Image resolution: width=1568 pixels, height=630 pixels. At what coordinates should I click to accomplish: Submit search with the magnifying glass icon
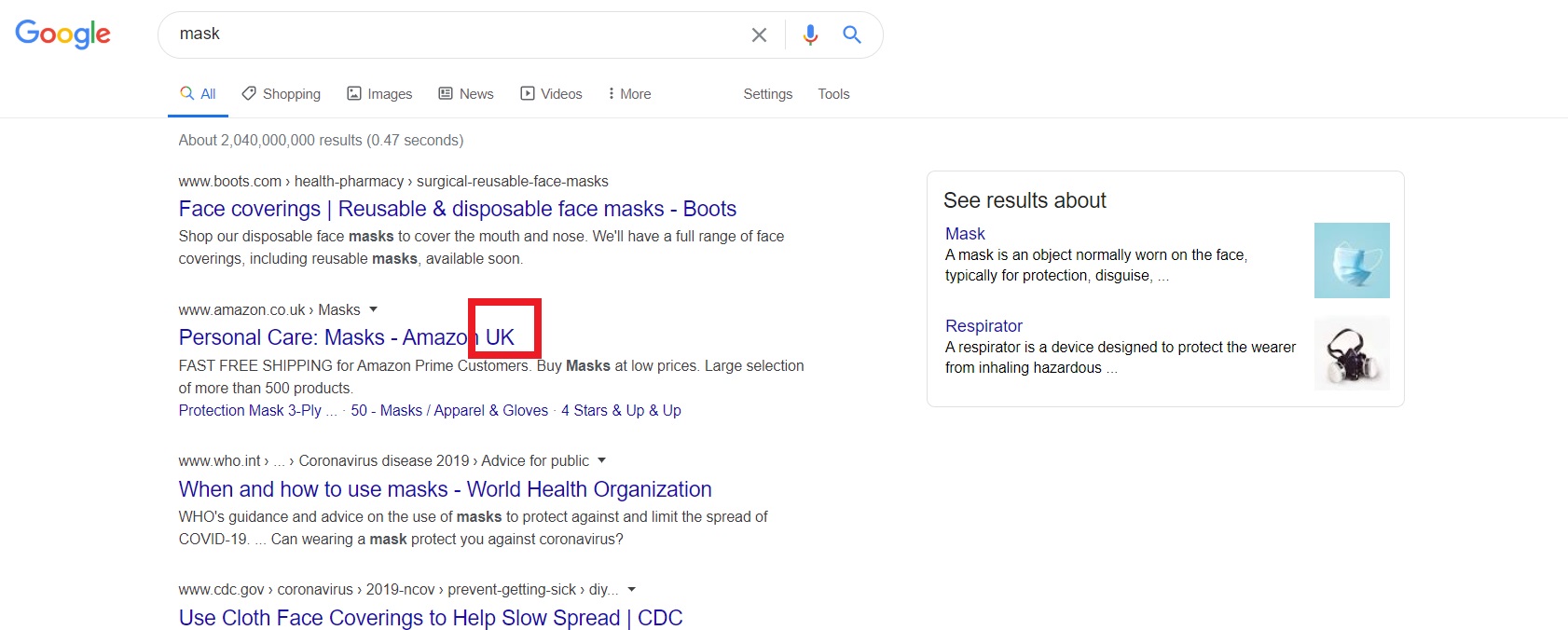pos(851,34)
